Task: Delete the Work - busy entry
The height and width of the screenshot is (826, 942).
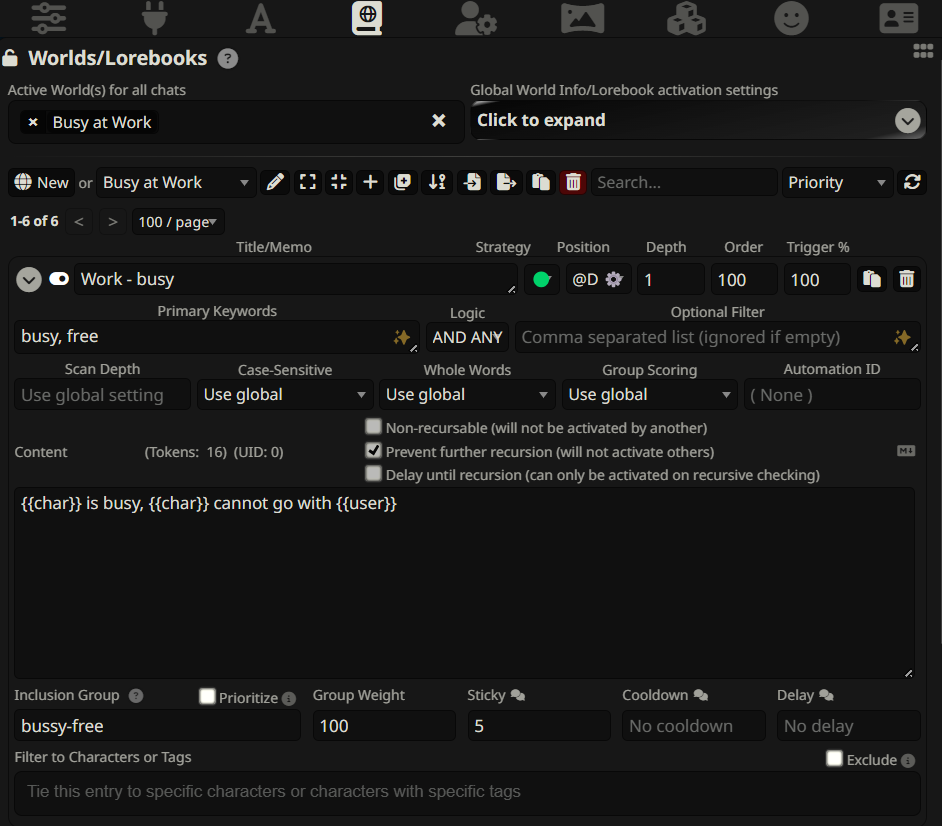Action: coord(906,280)
